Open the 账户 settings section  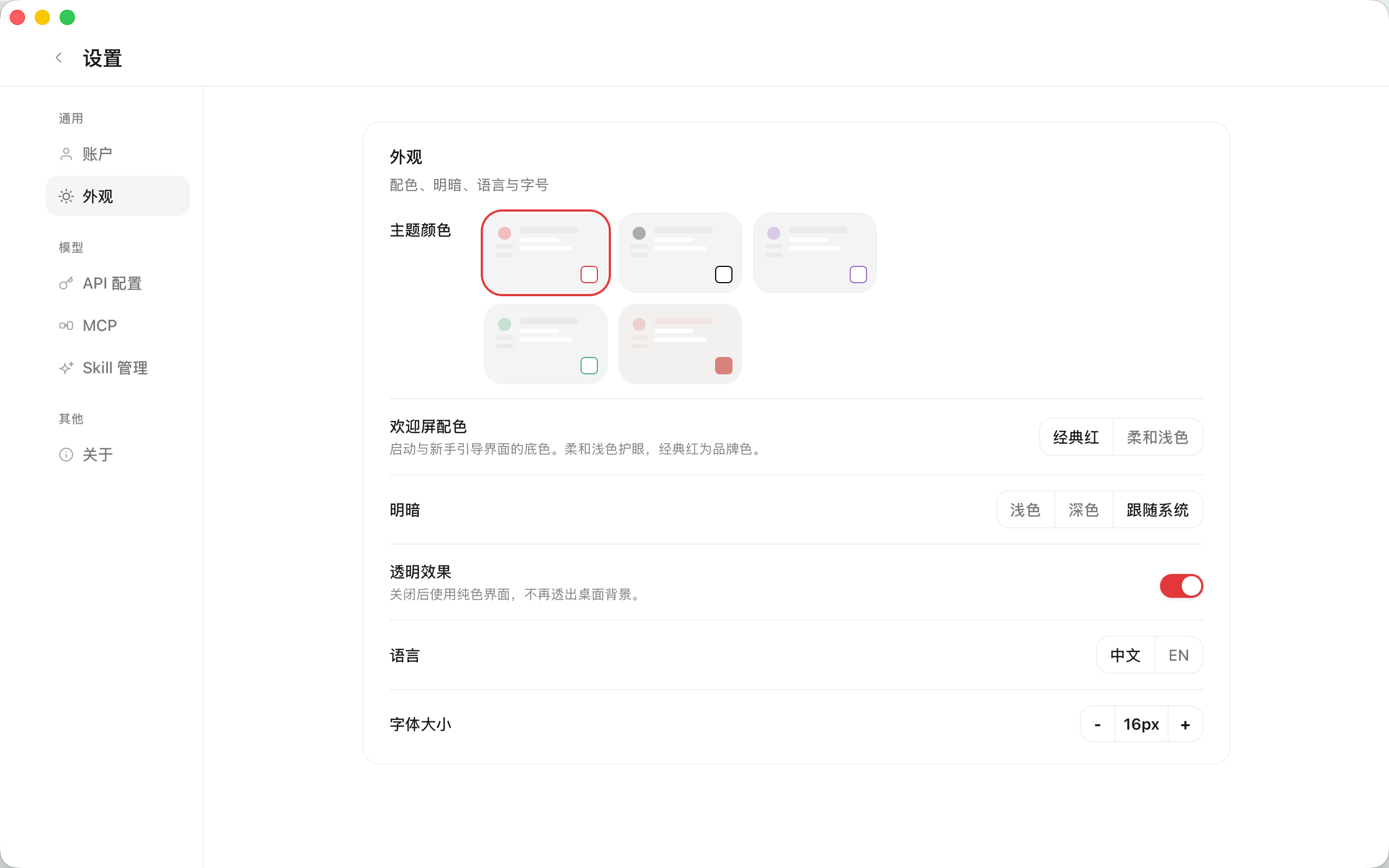click(118, 154)
